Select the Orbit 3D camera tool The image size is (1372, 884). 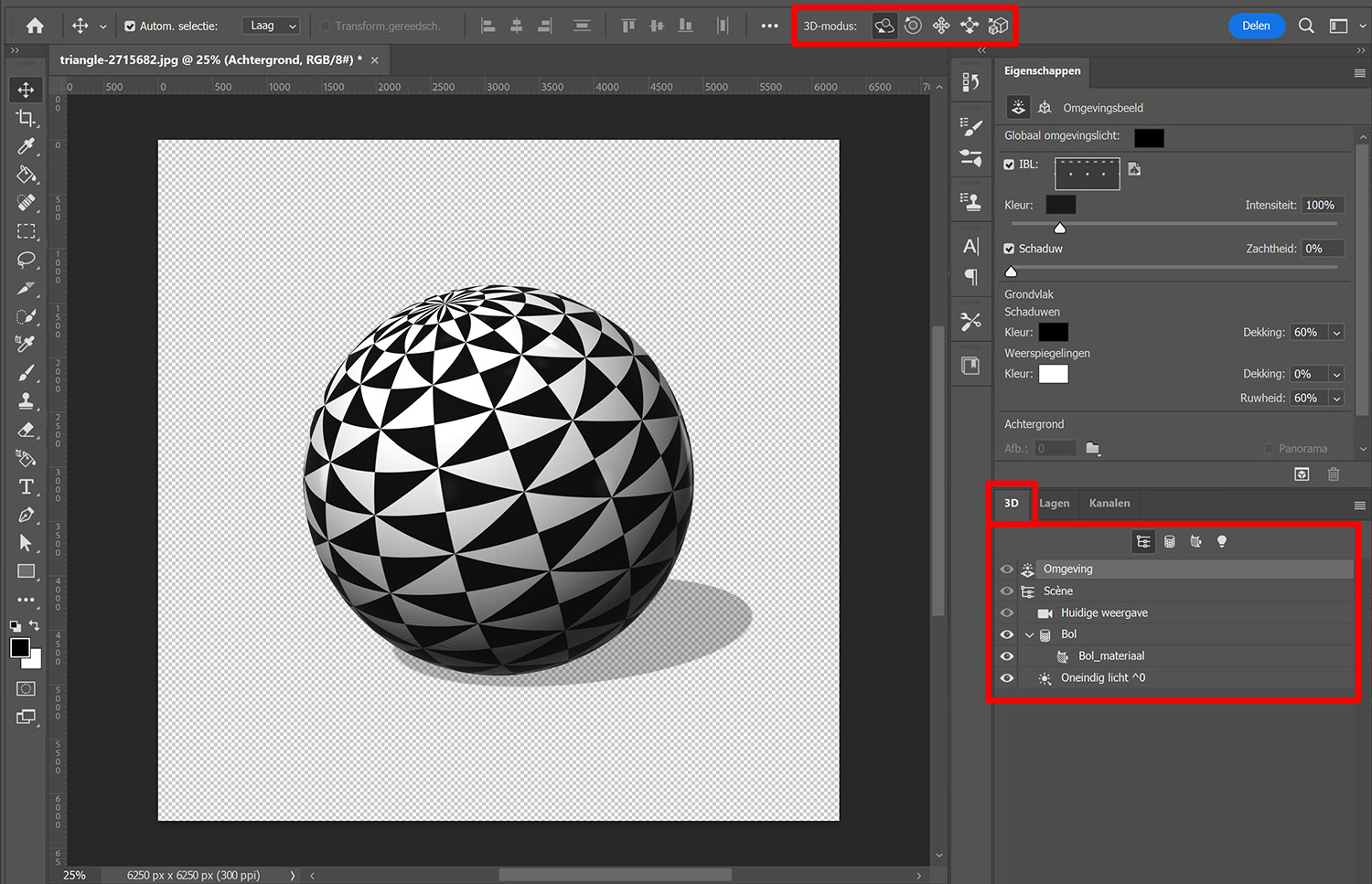pyautogui.click(x=884, y=26)
